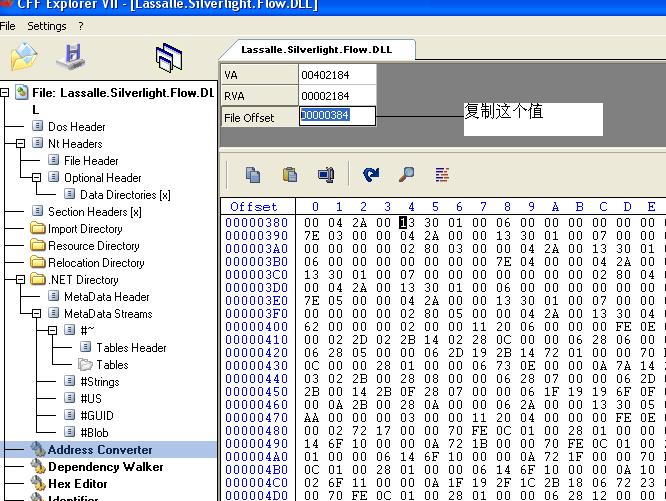Image resolution: width=666 pixels, height=501 pixels.
Task: Click the Tables open-folder icon
Action: coord(85,364)
